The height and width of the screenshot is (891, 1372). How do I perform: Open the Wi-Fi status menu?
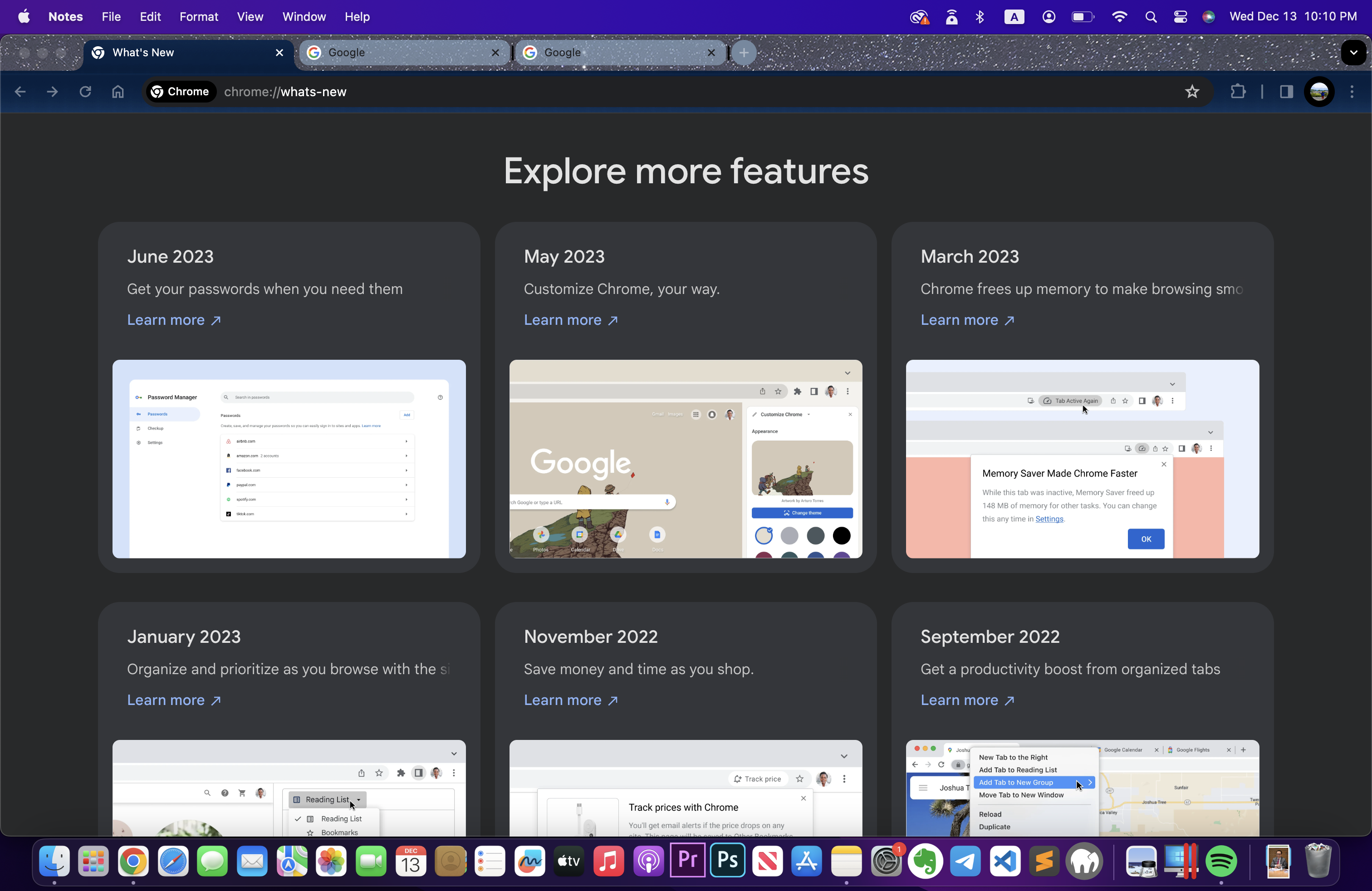pyautogui.click(x=1119, y=17)
